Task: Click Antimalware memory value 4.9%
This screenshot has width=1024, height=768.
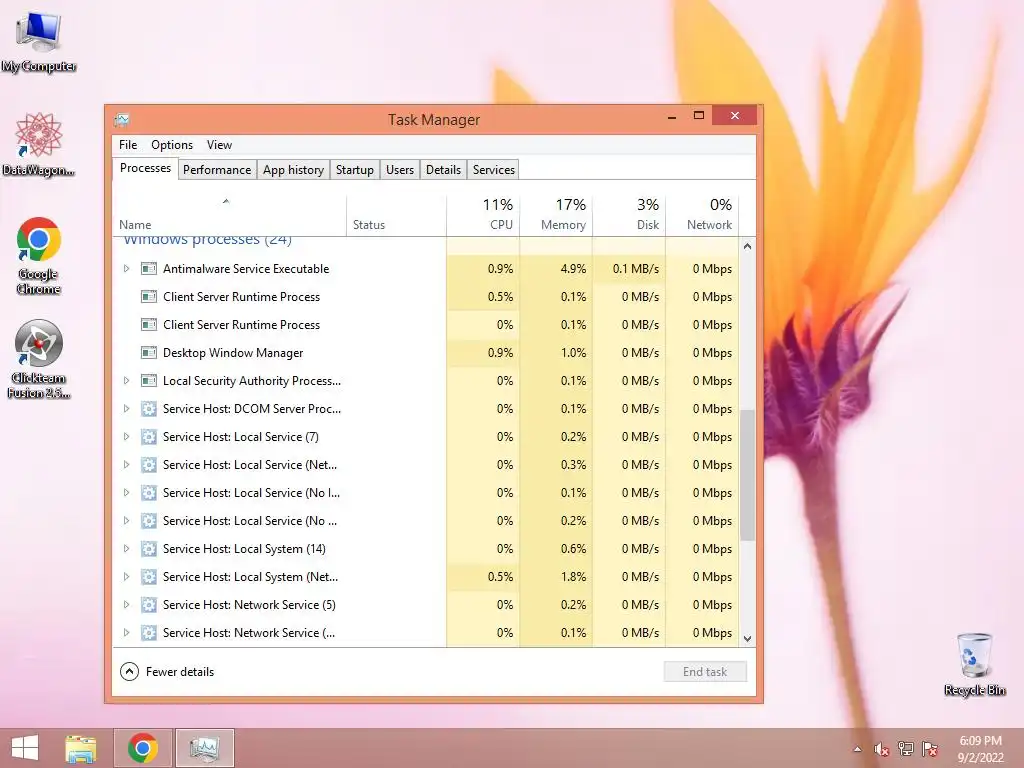Action: pyautogui.click(x=573, y=268)
